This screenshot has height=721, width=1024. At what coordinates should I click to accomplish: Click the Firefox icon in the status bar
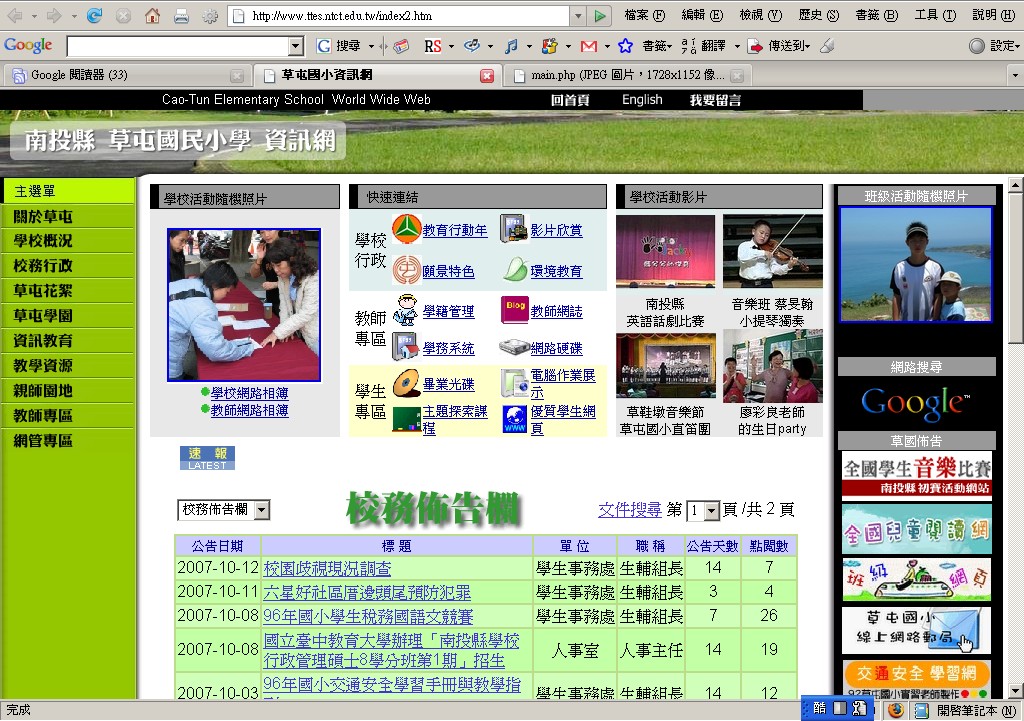coord(895,710)
